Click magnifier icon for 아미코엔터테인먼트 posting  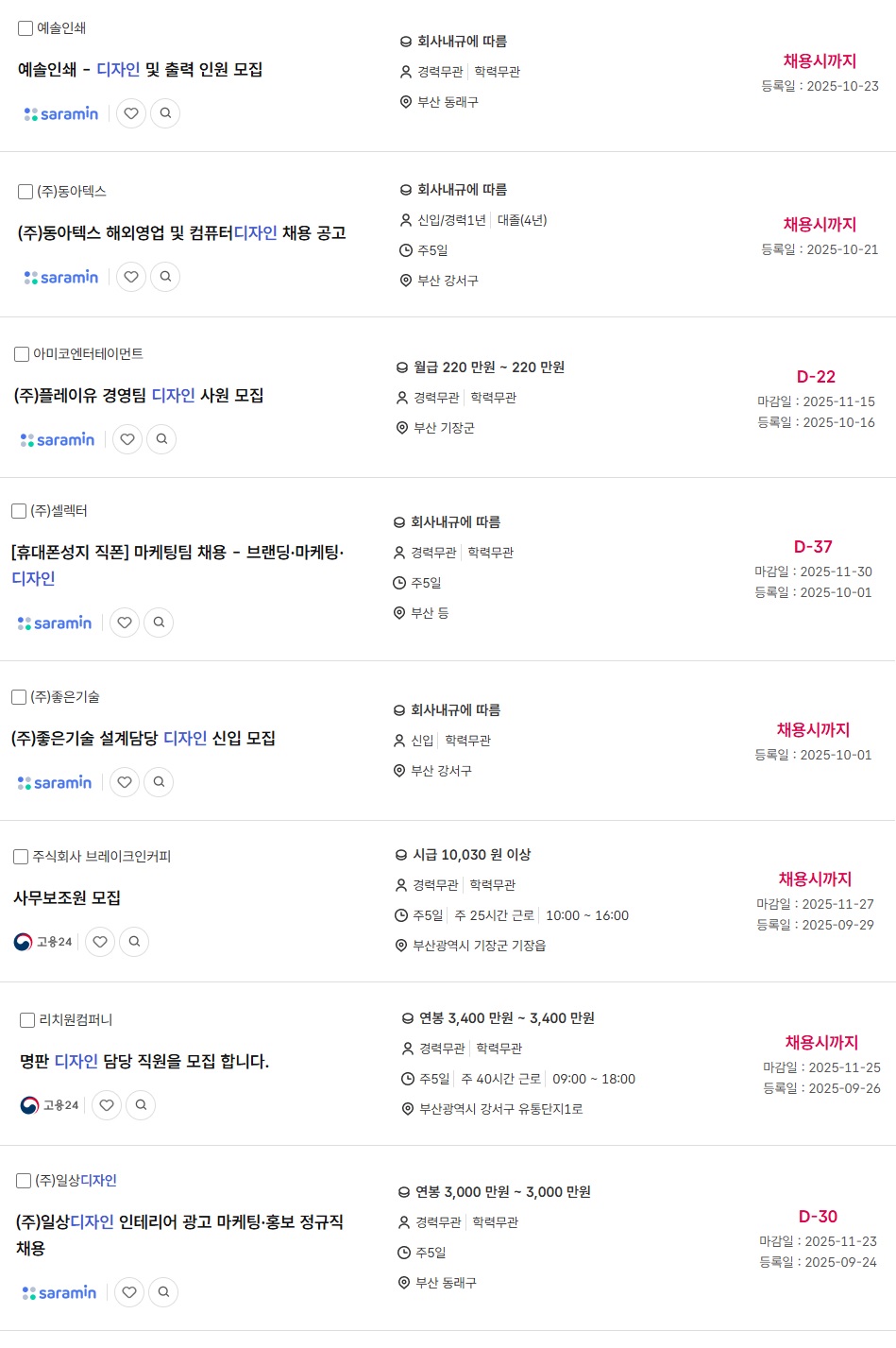tap(161, 439)
